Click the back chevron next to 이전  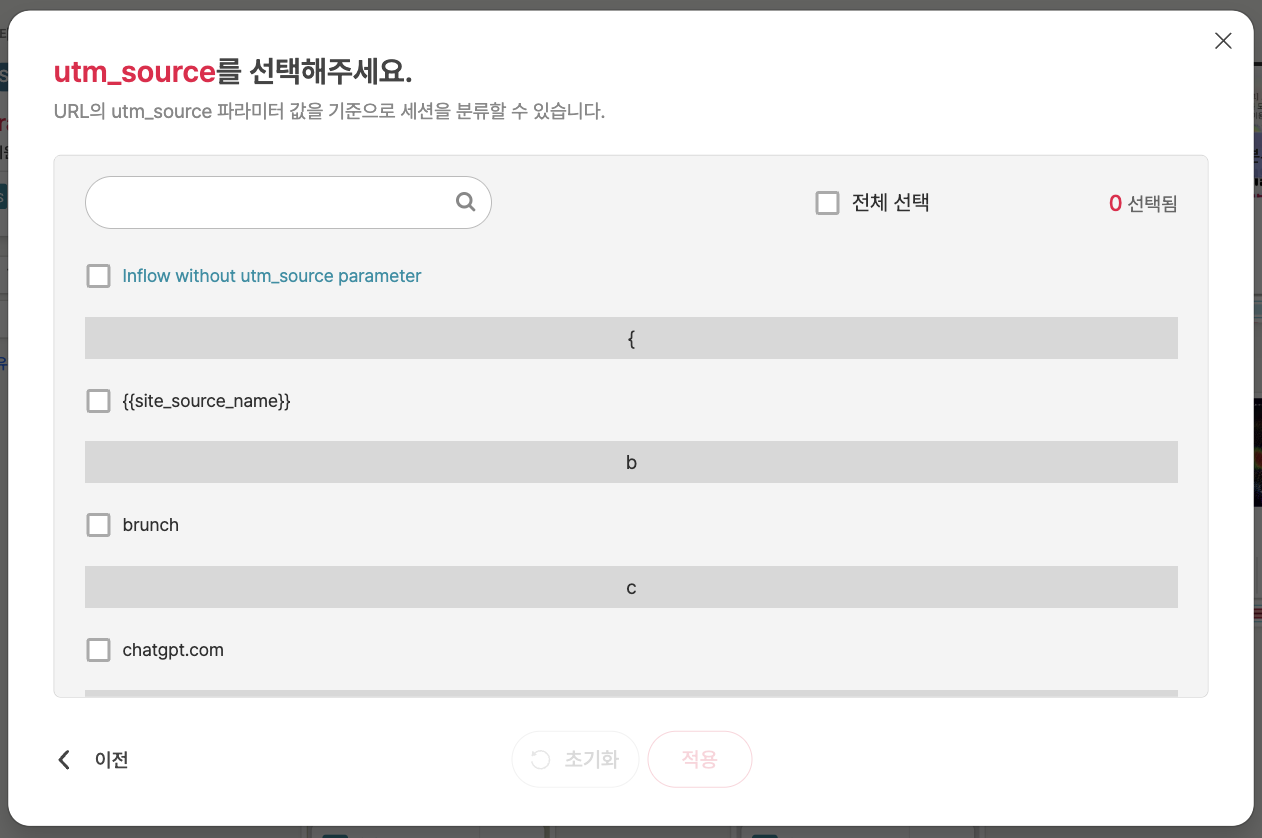pyautogui.click(x=63, y=759)
